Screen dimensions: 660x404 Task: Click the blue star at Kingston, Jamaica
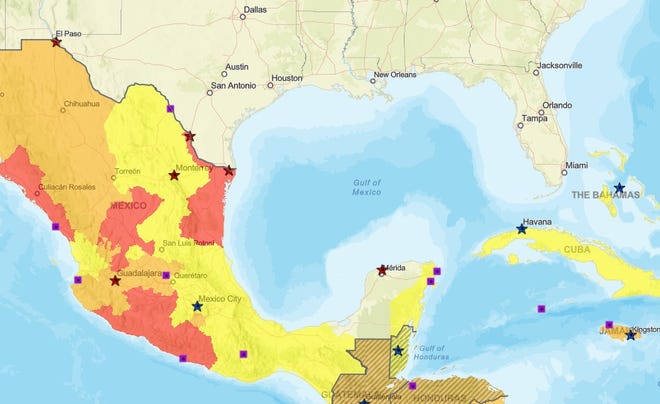631,335
